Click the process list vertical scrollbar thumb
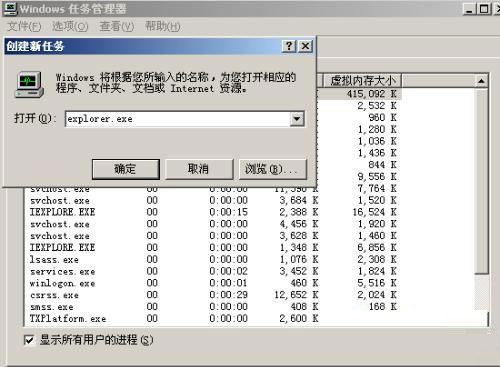Screen dimensions: 500x367 pos(481,181)
